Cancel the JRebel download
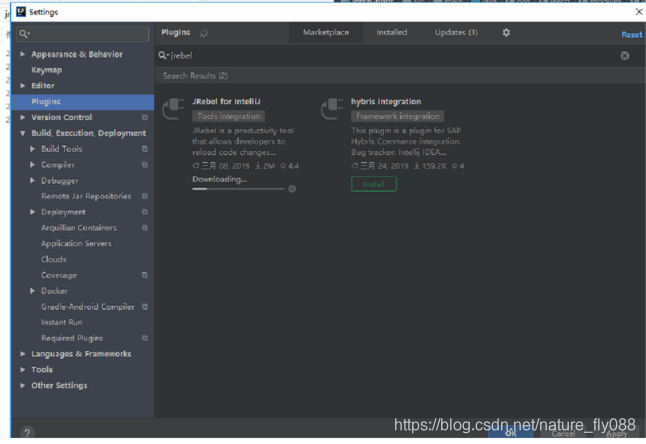Image resolution: width=646 pixels, height=444 pixels. 292,189
